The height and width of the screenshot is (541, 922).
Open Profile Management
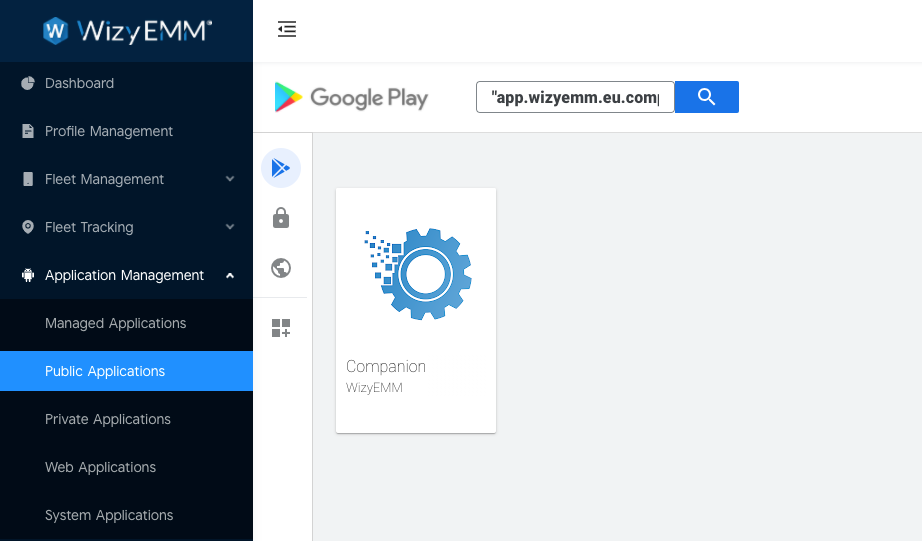coord(126,131)
